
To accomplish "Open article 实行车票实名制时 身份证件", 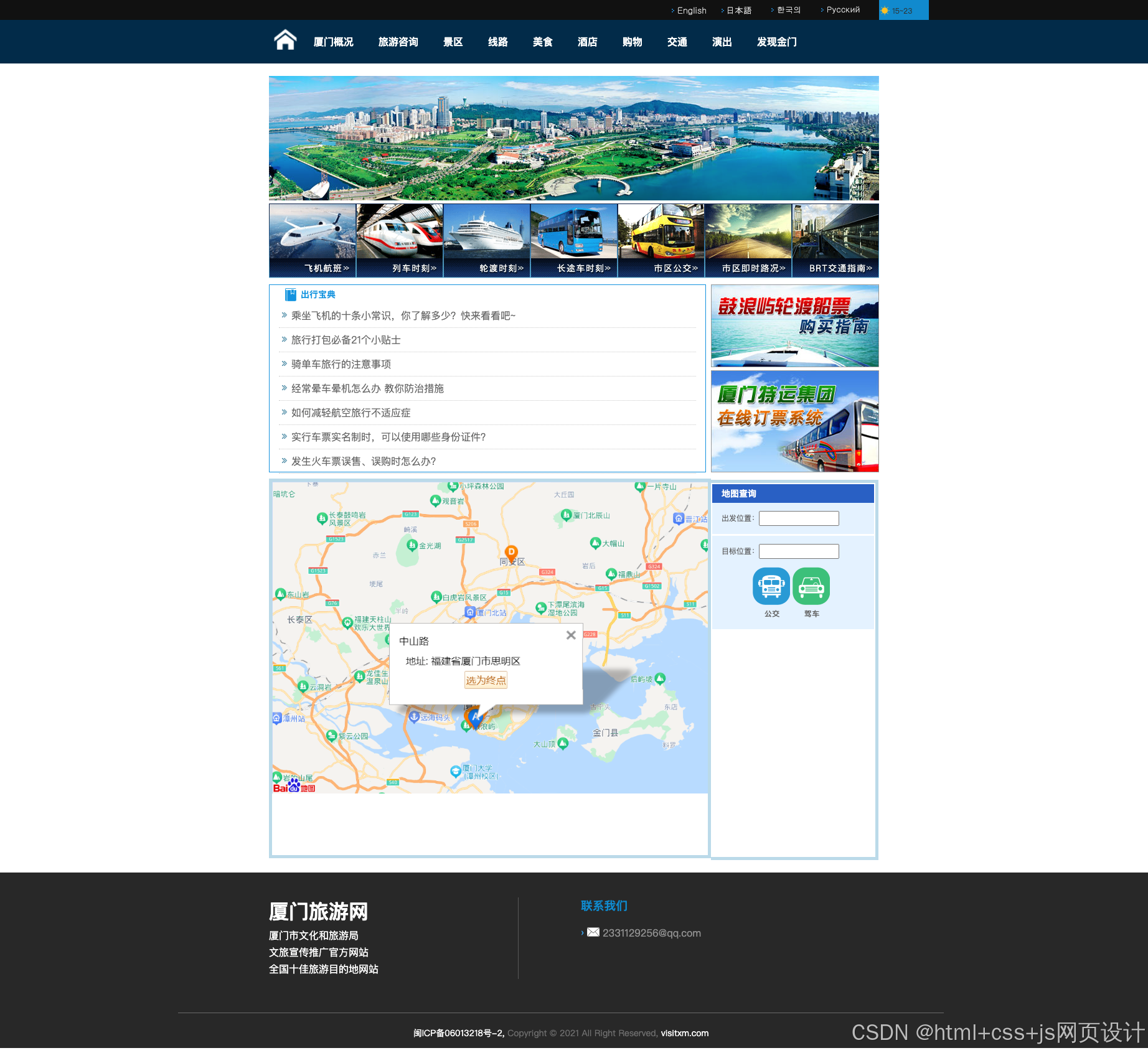I will click(x=388, y=437).
